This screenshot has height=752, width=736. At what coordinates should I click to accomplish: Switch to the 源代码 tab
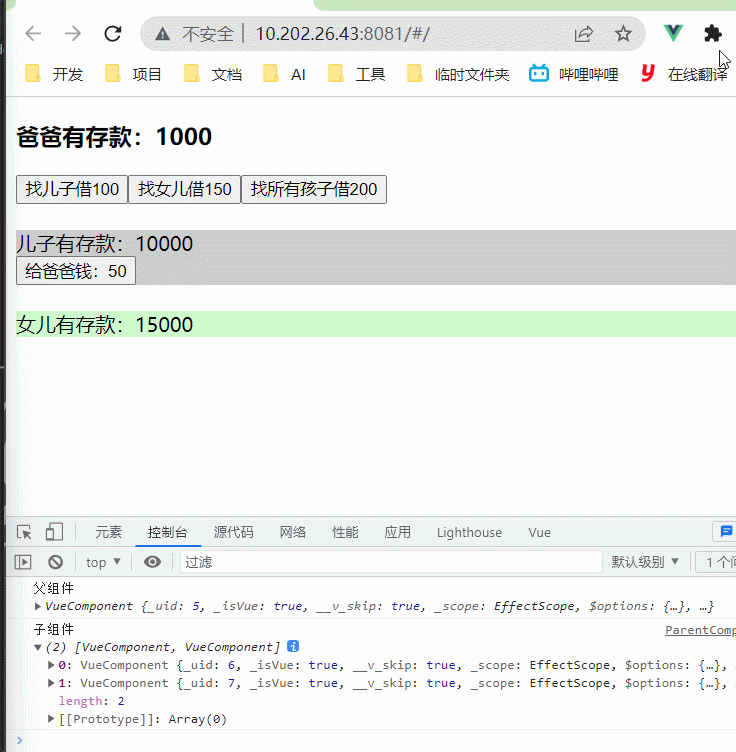click(x=234, y=532)
